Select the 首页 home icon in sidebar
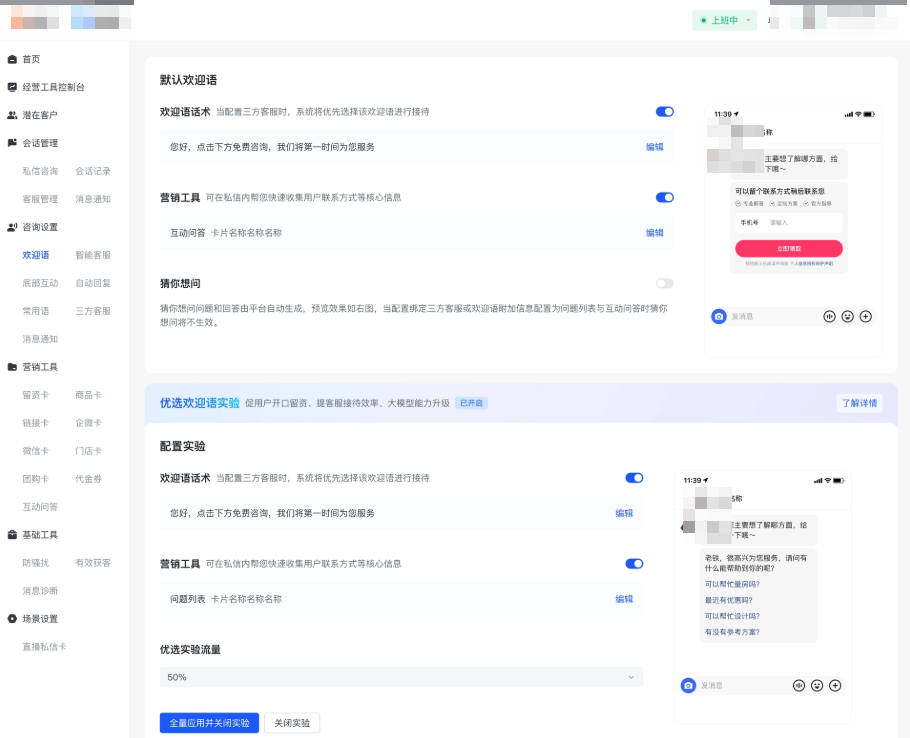The width and height of the screenshot is (910, 738). tap(10, 59)
